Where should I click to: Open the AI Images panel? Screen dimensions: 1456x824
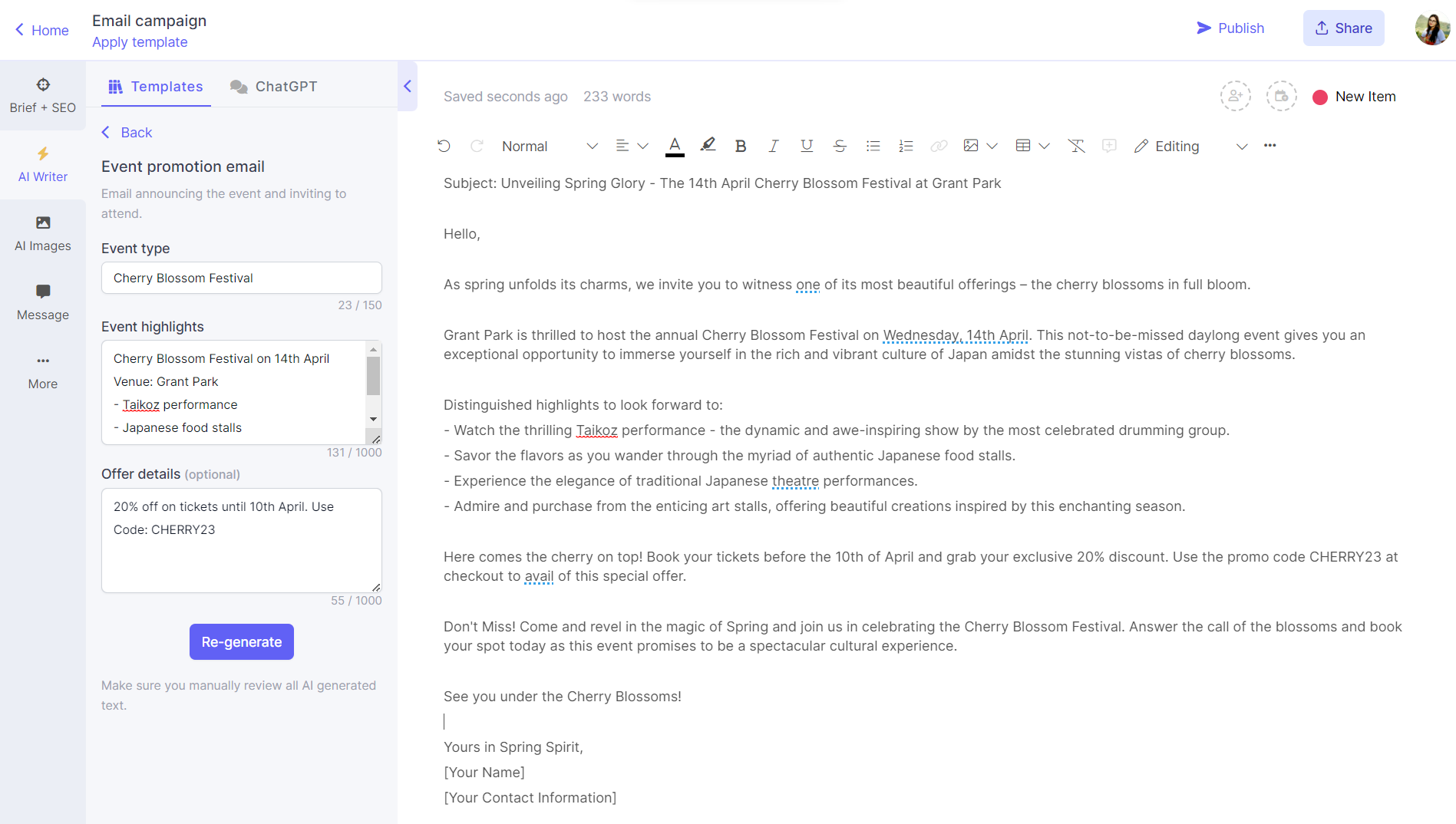coord(43,234)
